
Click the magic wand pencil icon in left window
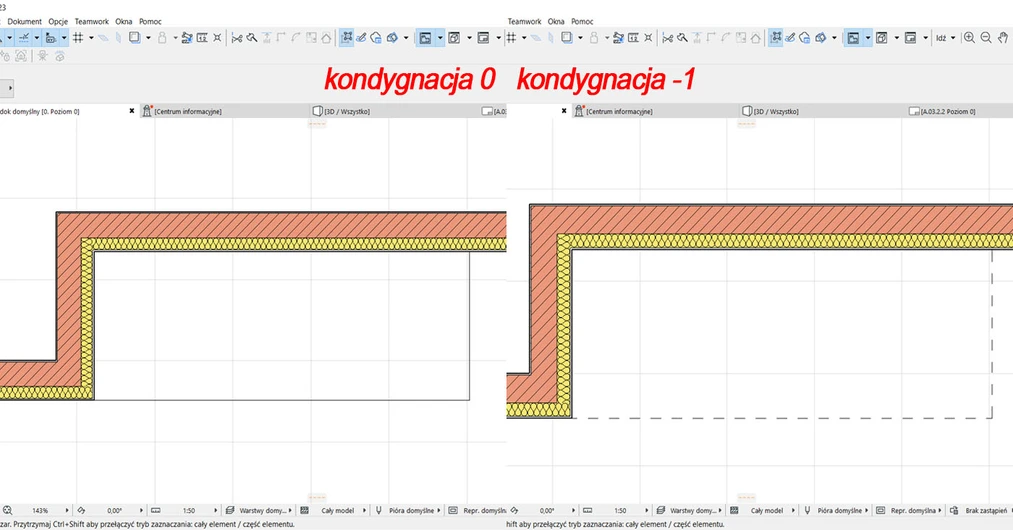tap(361, 37)
